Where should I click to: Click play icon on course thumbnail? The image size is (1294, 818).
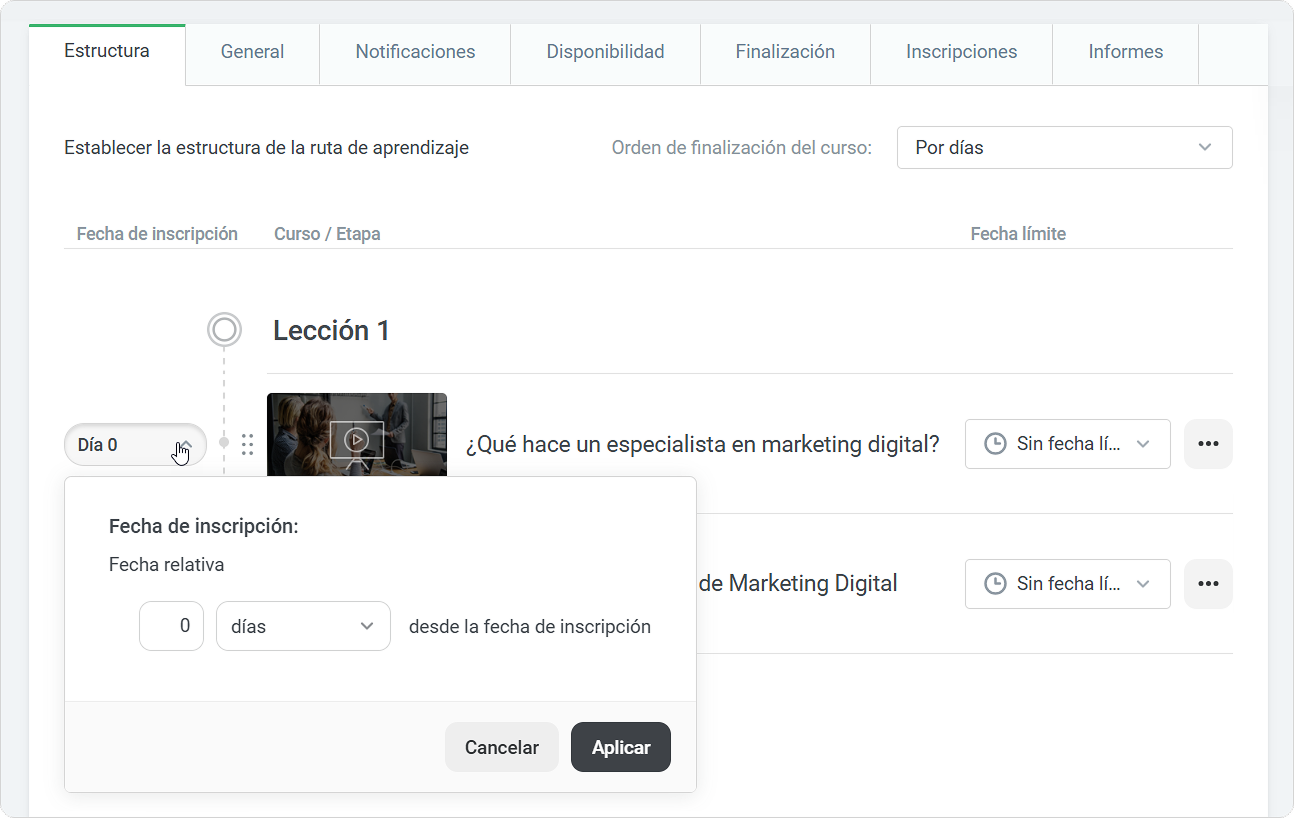(x=356, y=439)
